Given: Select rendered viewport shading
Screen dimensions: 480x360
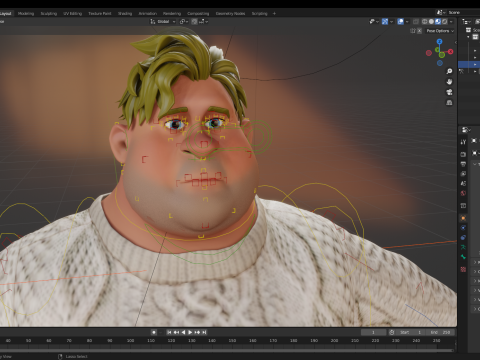Looking at the screenshot, I should click(x=445, y=21).
